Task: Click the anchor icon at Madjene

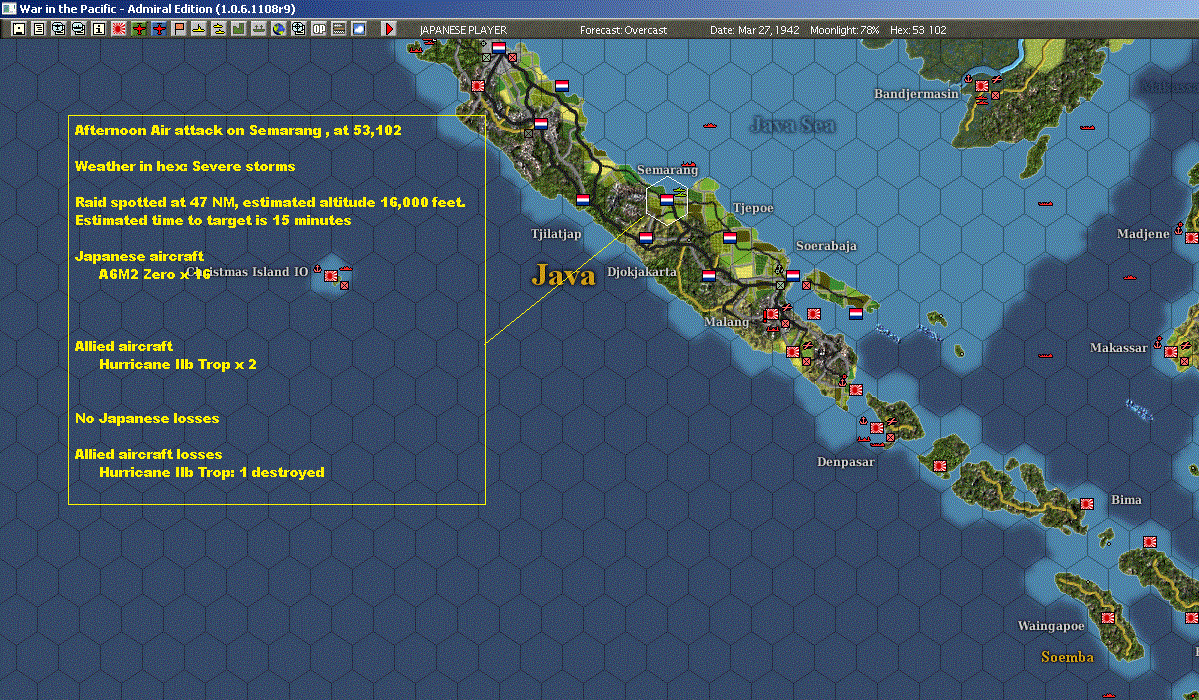Action: (x=1178, y=228)
